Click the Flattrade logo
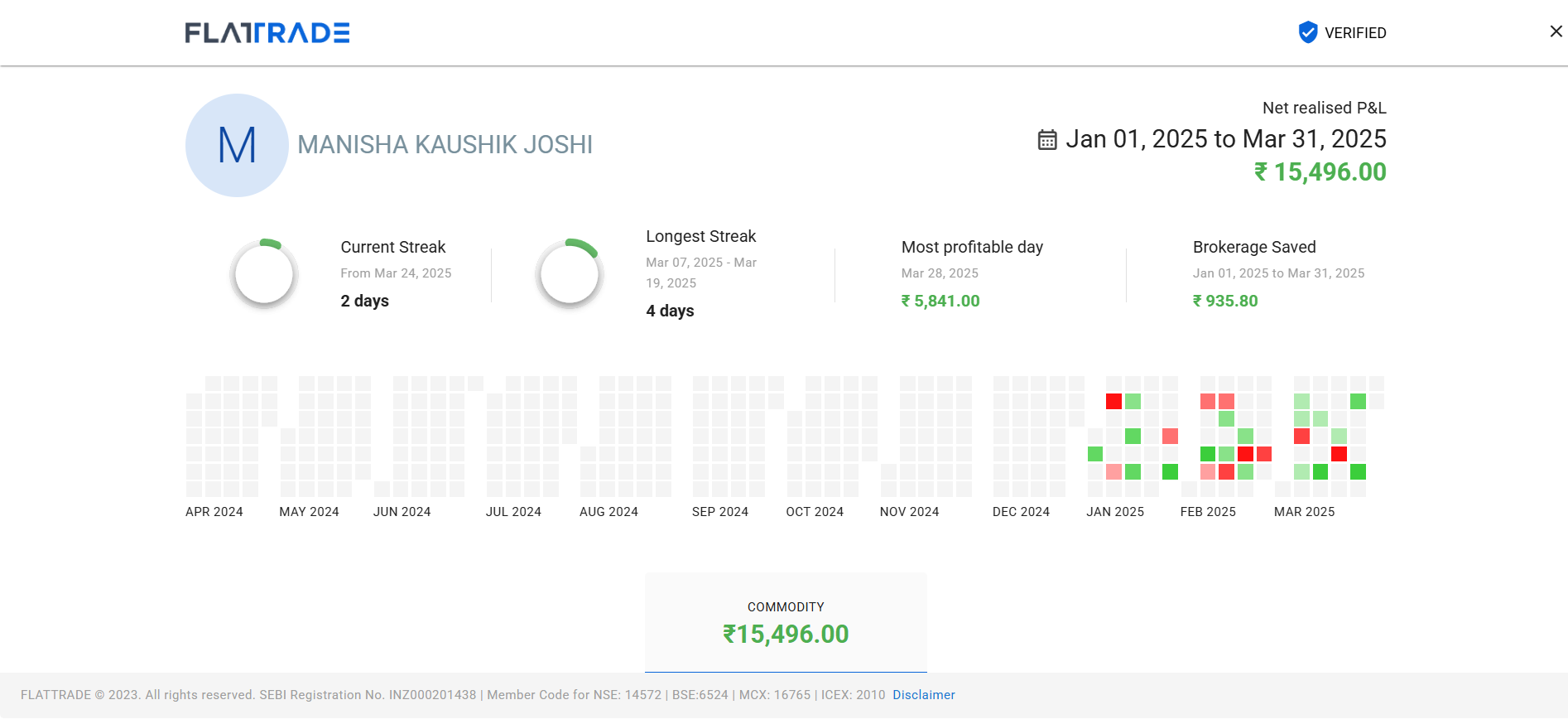The height and width of the screenshot is (724, 1568). tap(267, 33)
